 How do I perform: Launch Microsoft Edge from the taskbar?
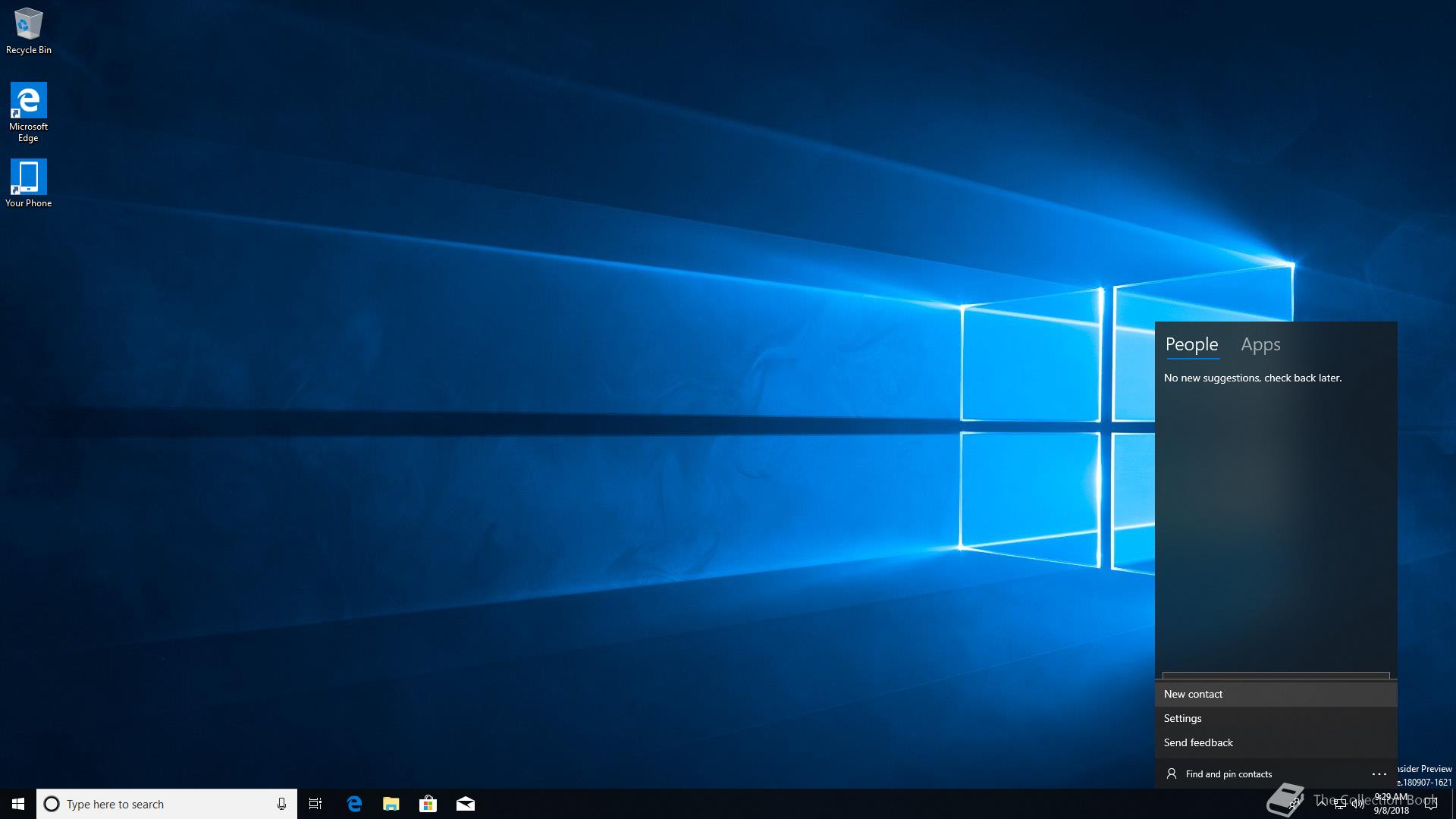pyautogui.click(x=354, y=804)
